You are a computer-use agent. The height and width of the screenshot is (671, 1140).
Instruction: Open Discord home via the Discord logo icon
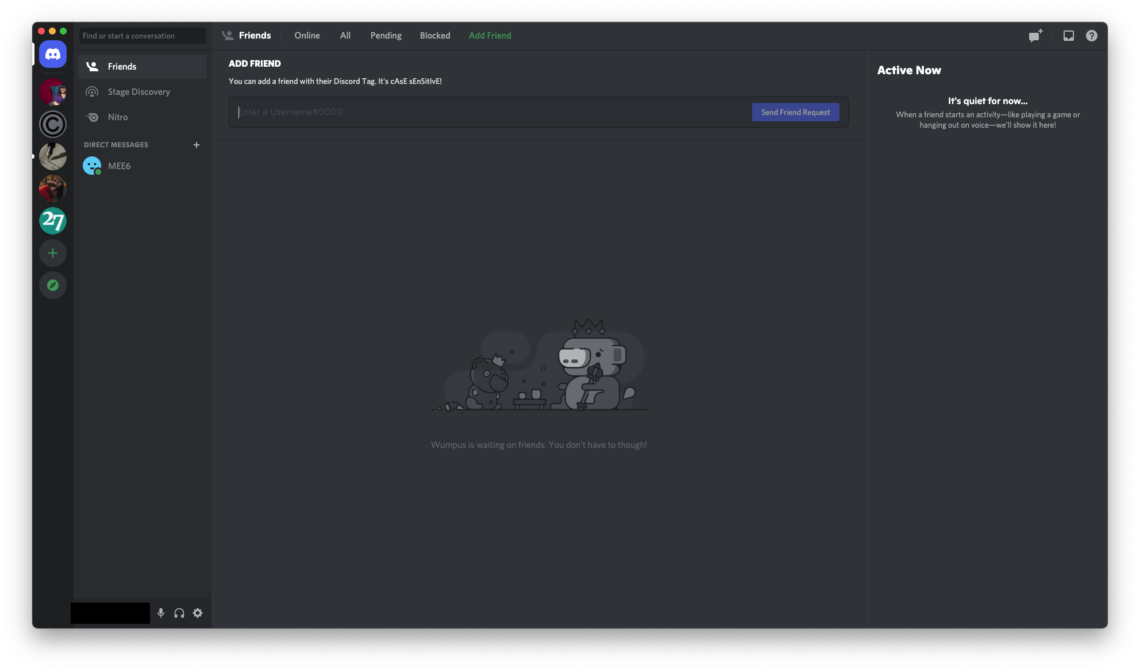click(x=52, y=53)
